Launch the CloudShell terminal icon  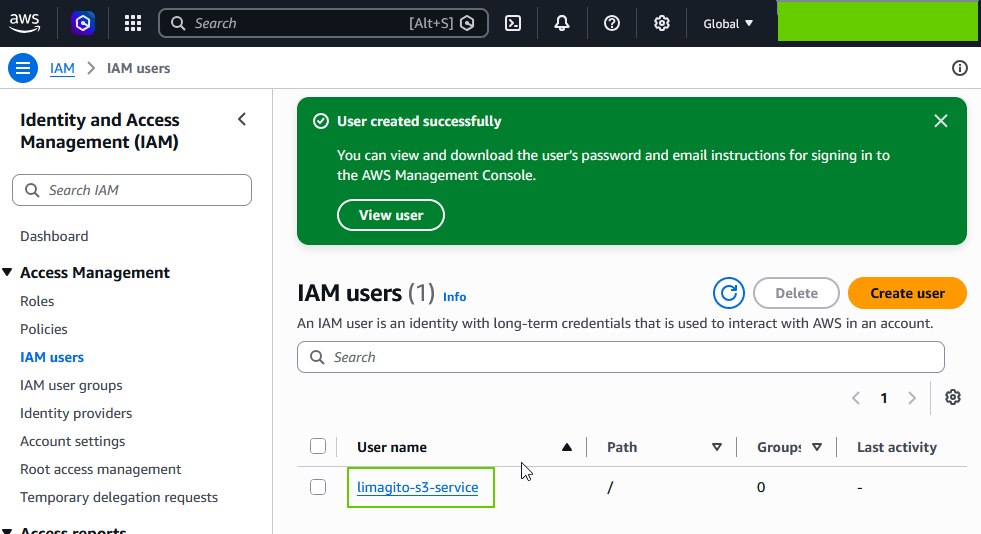(x=513, y=23)
